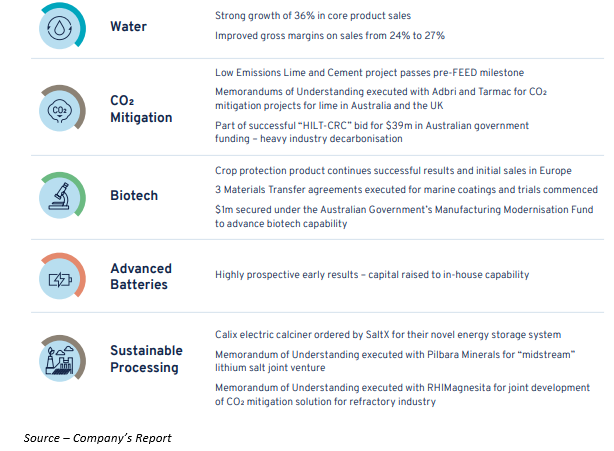The width and height of the screenshot is (614, 451).
Task: Select the improved gross margins line
Action: (x=330, y=36)
